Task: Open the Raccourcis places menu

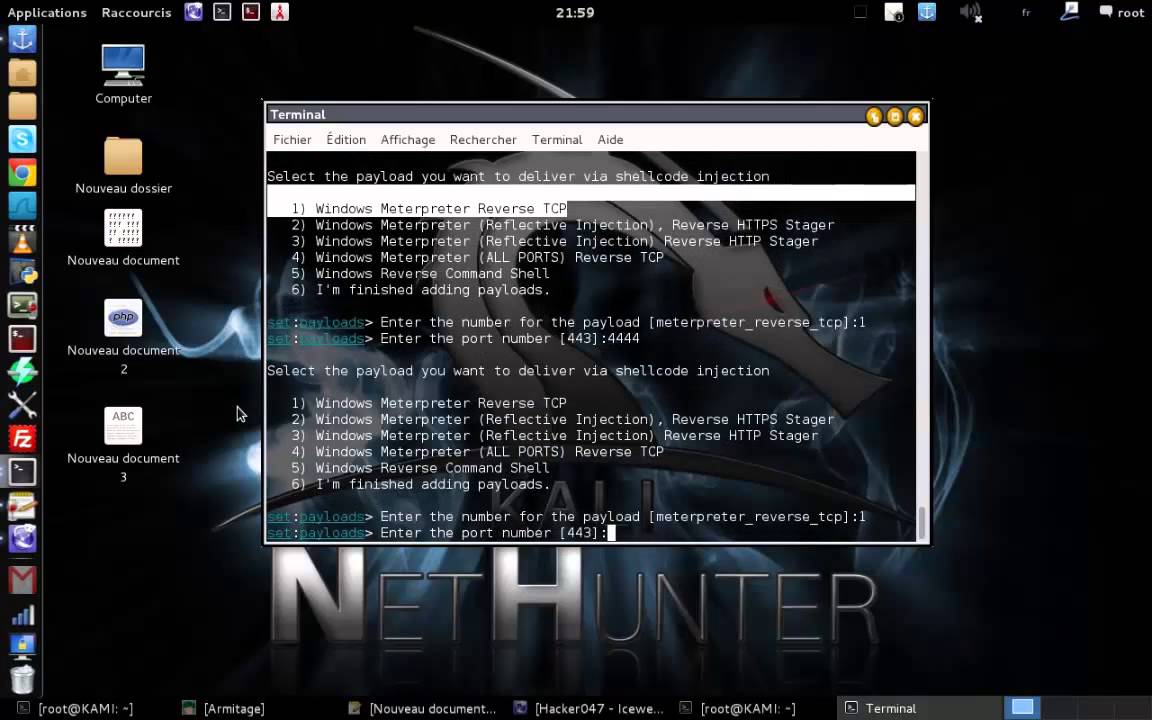Action: [136, 12]
